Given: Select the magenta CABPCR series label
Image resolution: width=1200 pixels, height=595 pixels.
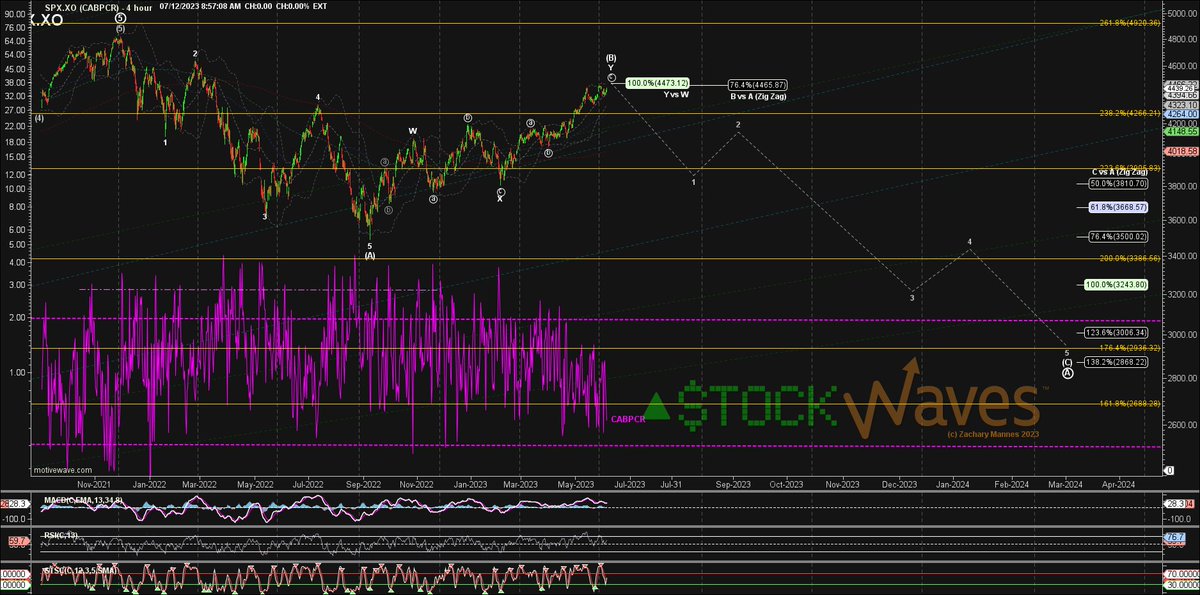Looking at the screenshot, I should [x=628, y=419].
